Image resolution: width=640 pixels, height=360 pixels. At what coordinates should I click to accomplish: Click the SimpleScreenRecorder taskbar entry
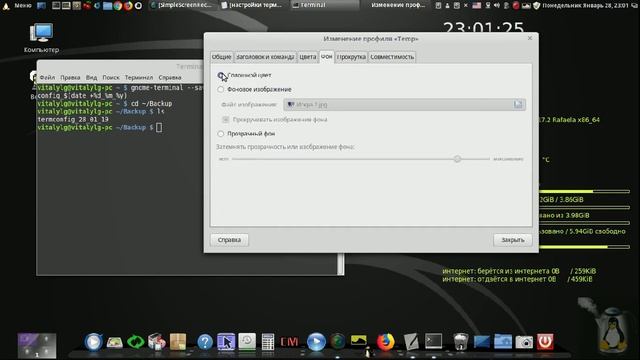click(182, 5)
